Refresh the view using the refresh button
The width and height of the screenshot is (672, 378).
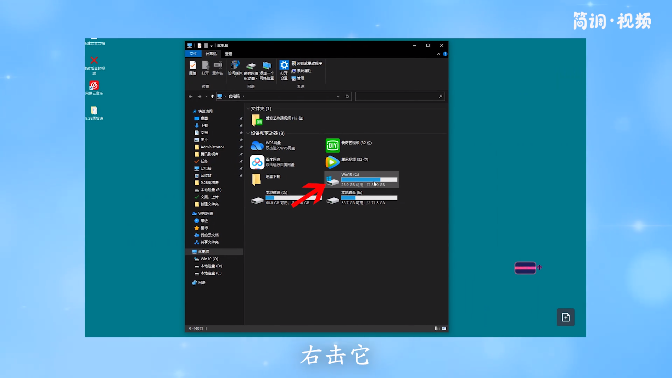[347, 96]
